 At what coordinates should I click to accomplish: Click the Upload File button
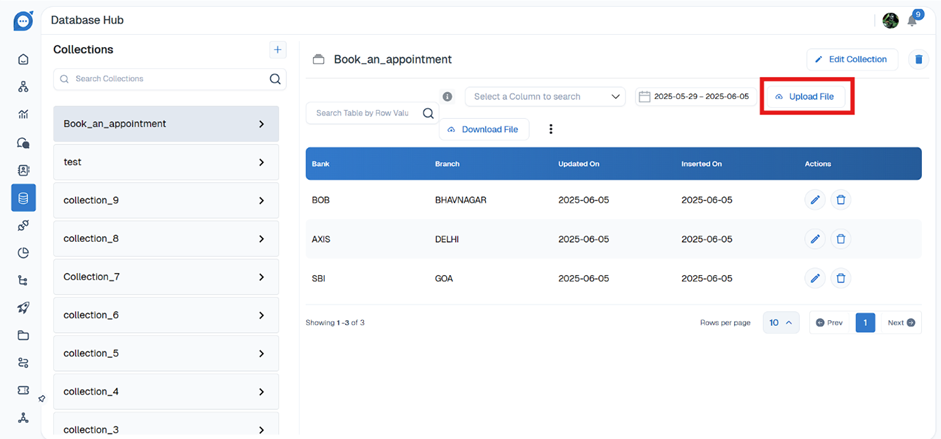(x=806, y=97)
